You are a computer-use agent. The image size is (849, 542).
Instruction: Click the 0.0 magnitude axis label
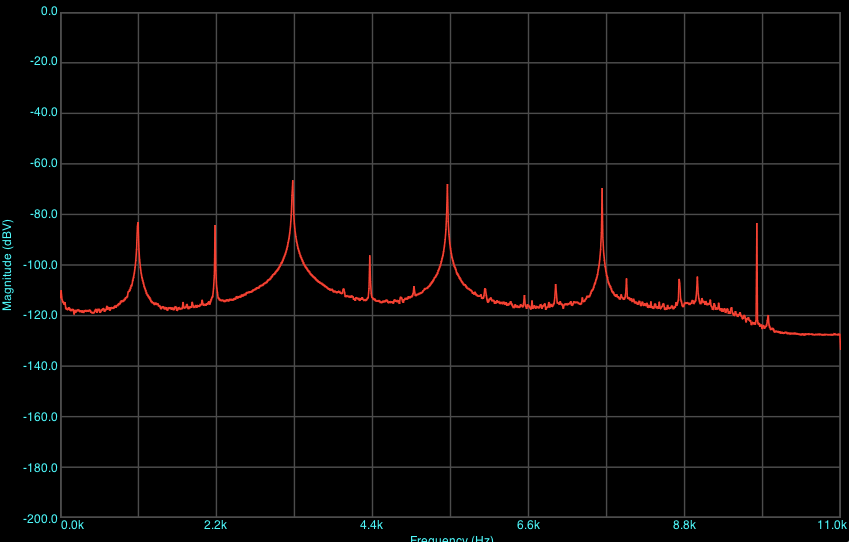point(49,11)
